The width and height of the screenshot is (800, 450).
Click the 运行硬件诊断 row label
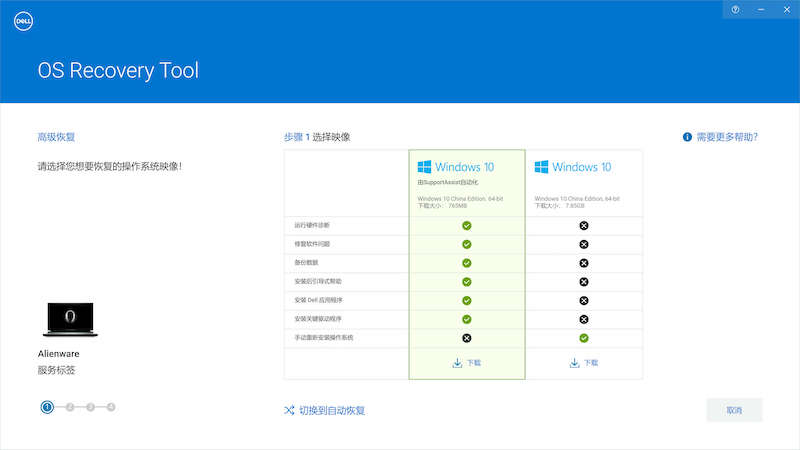tap(312, 225)
